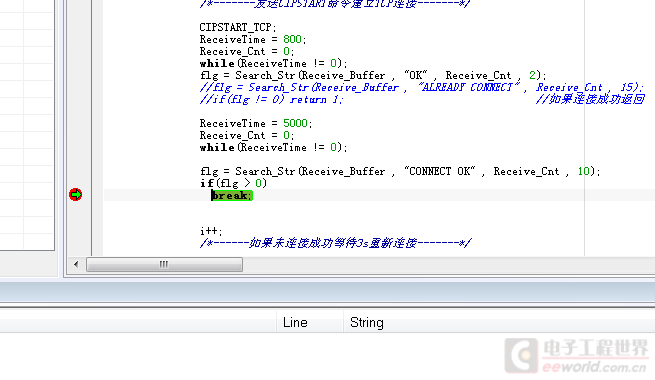The image size is (655, 380).
Task: Click the commented return 1 line
Action: (x=271, y=99)
